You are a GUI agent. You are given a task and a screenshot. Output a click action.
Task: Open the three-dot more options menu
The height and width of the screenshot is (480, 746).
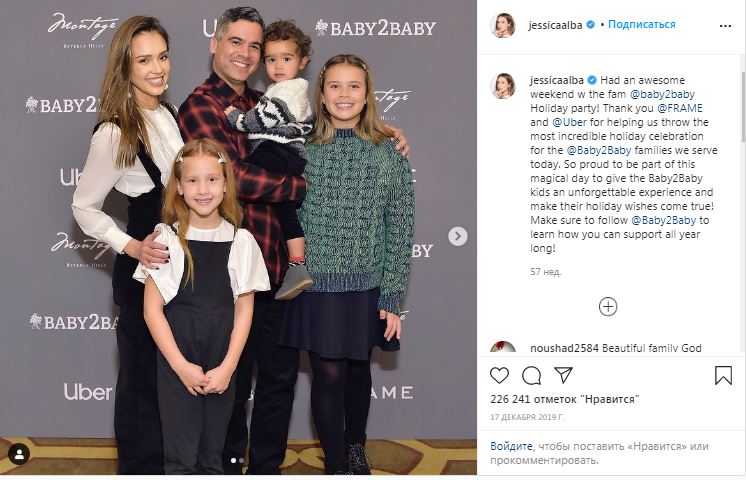click(725, 26)
